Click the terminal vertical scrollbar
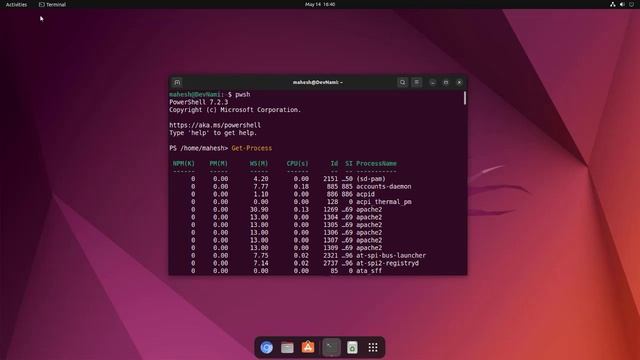The image size is (640, 360). pyautogui.click(x=465, y=98)
